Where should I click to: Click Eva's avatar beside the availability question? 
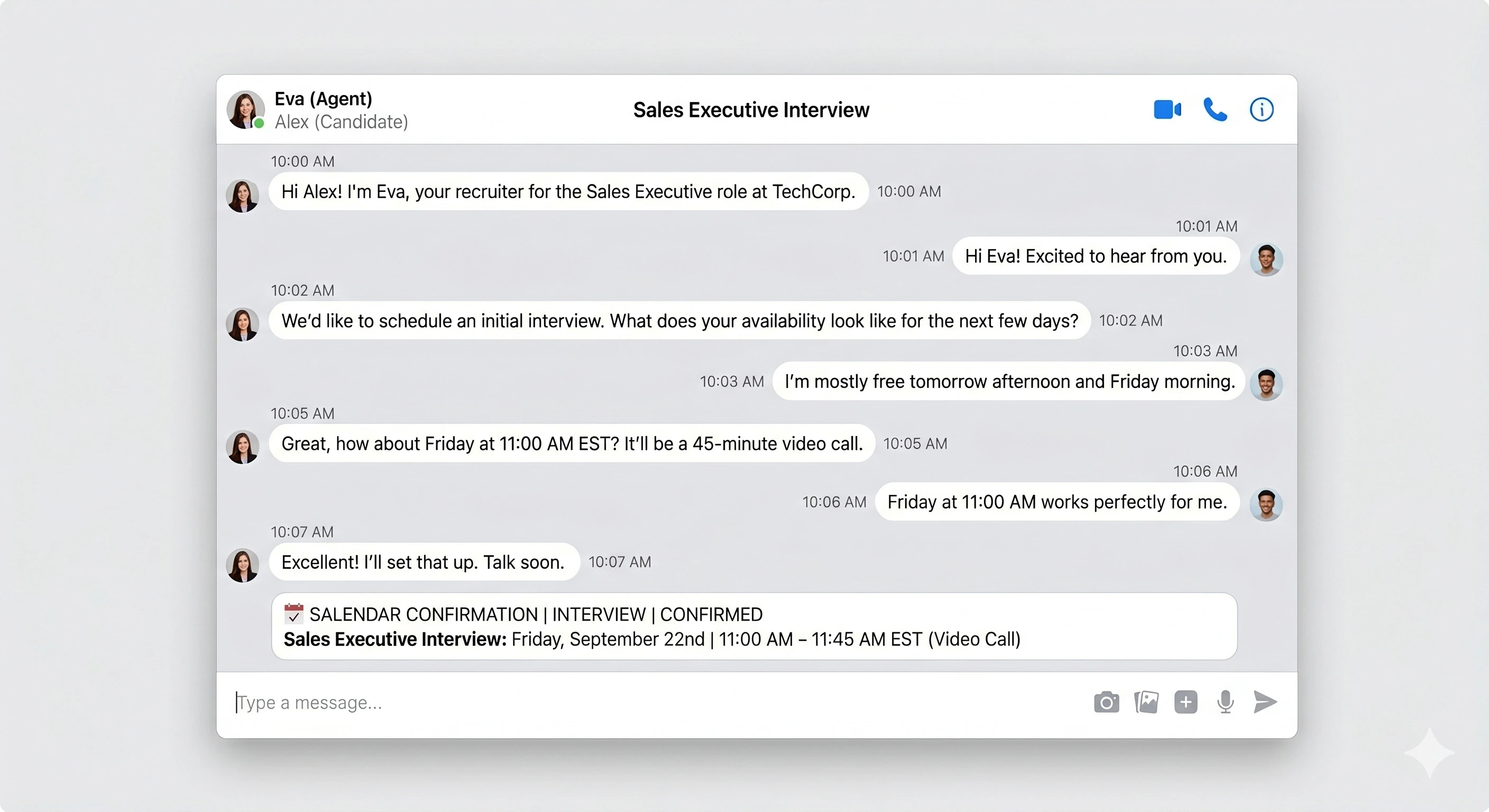tap(242, 324)
